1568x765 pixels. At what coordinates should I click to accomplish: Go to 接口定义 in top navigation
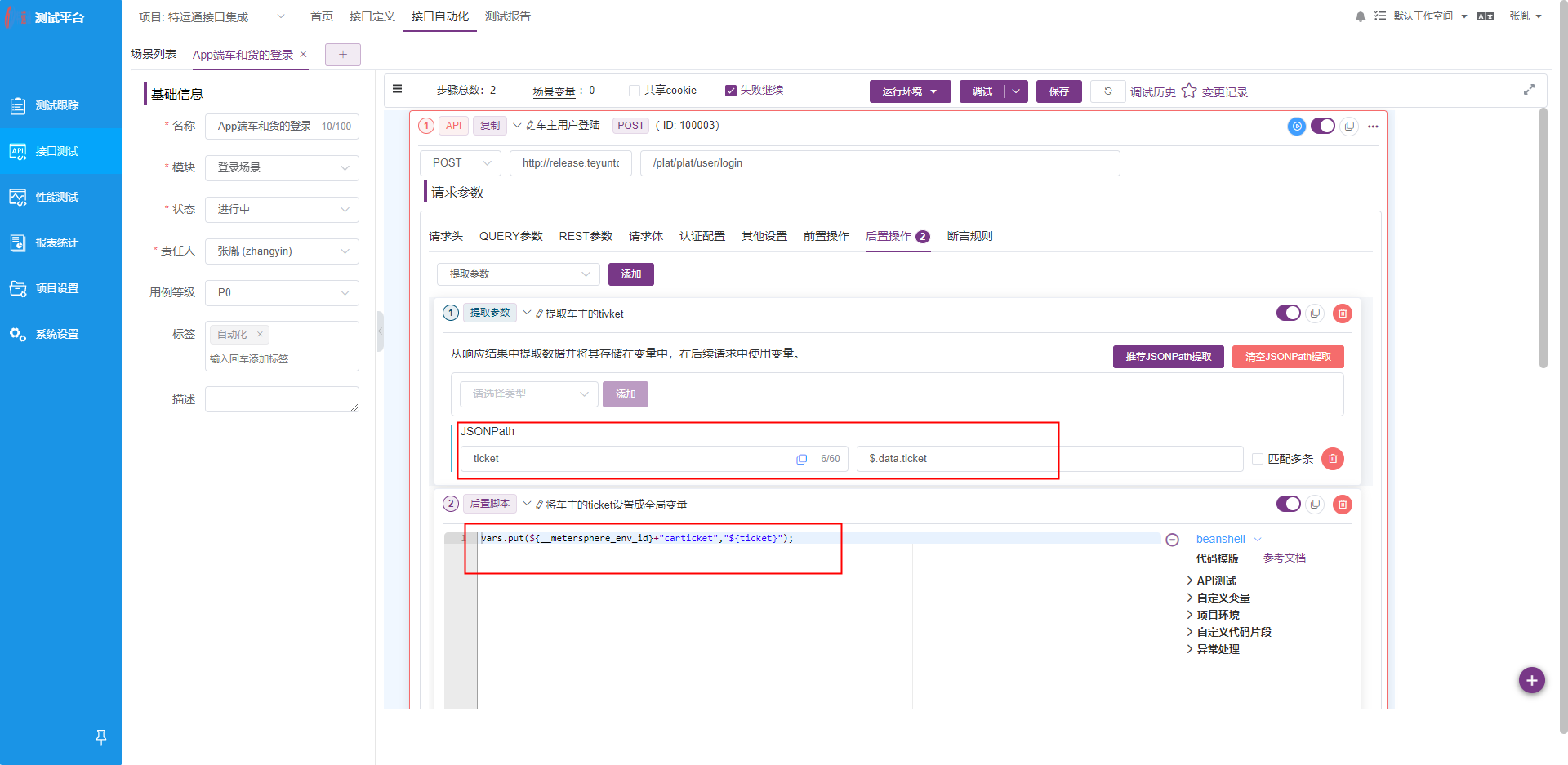[x=372, y=16]
